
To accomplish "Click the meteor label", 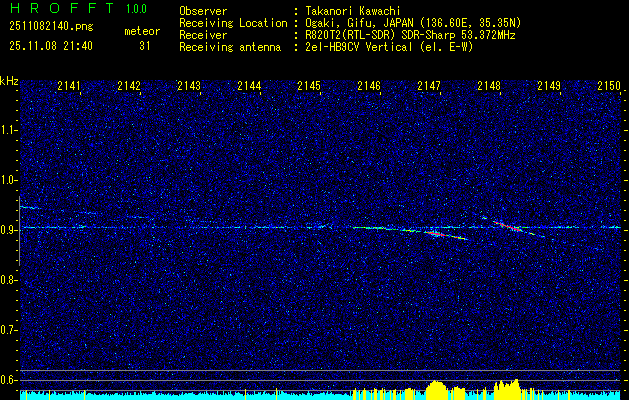I will tap(142, 31).
